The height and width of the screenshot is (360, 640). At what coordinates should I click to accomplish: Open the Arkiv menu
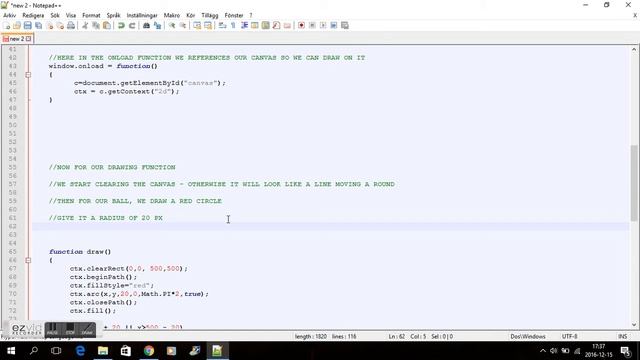pos(9,15)
